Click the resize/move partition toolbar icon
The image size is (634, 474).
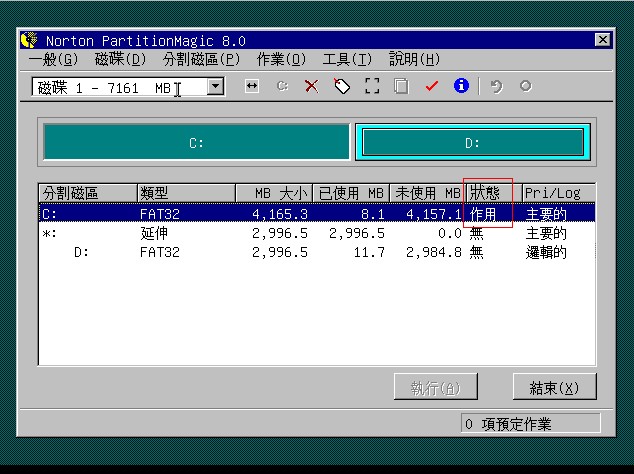pyautogui.click(x=251, y=86)
